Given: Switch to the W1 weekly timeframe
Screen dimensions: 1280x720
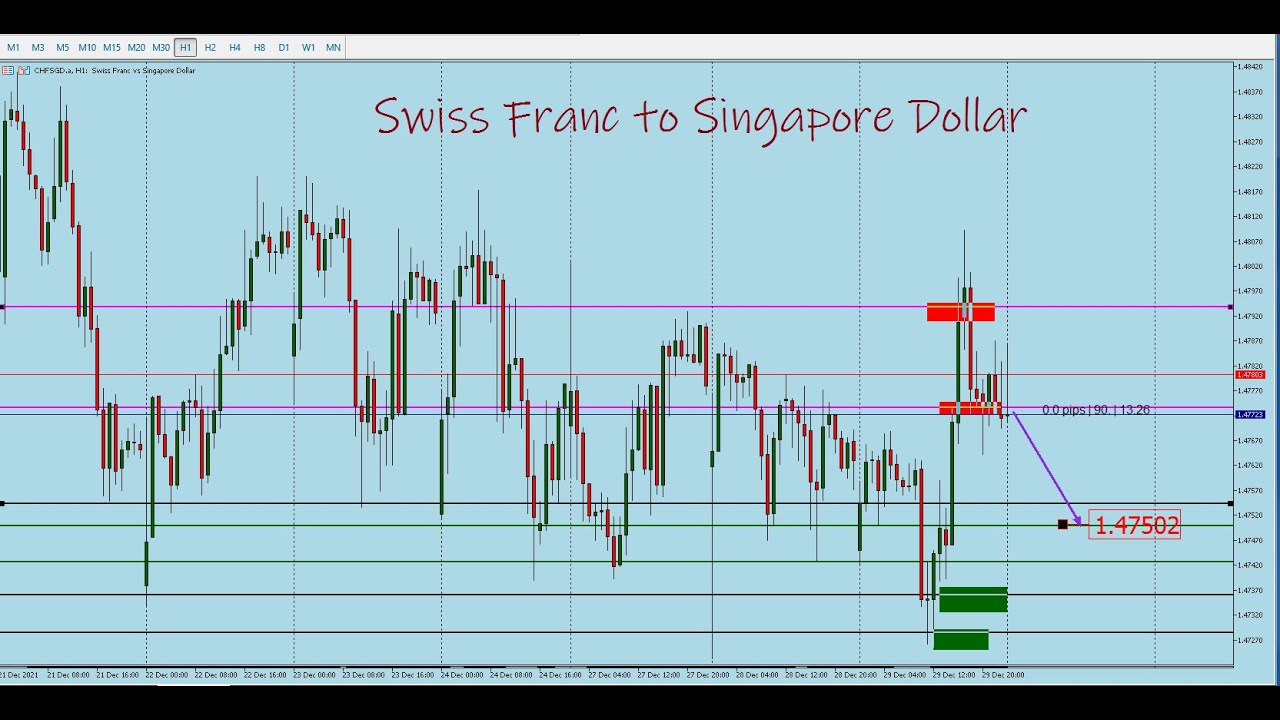Looking at the screenshot, I should (308, 47).
